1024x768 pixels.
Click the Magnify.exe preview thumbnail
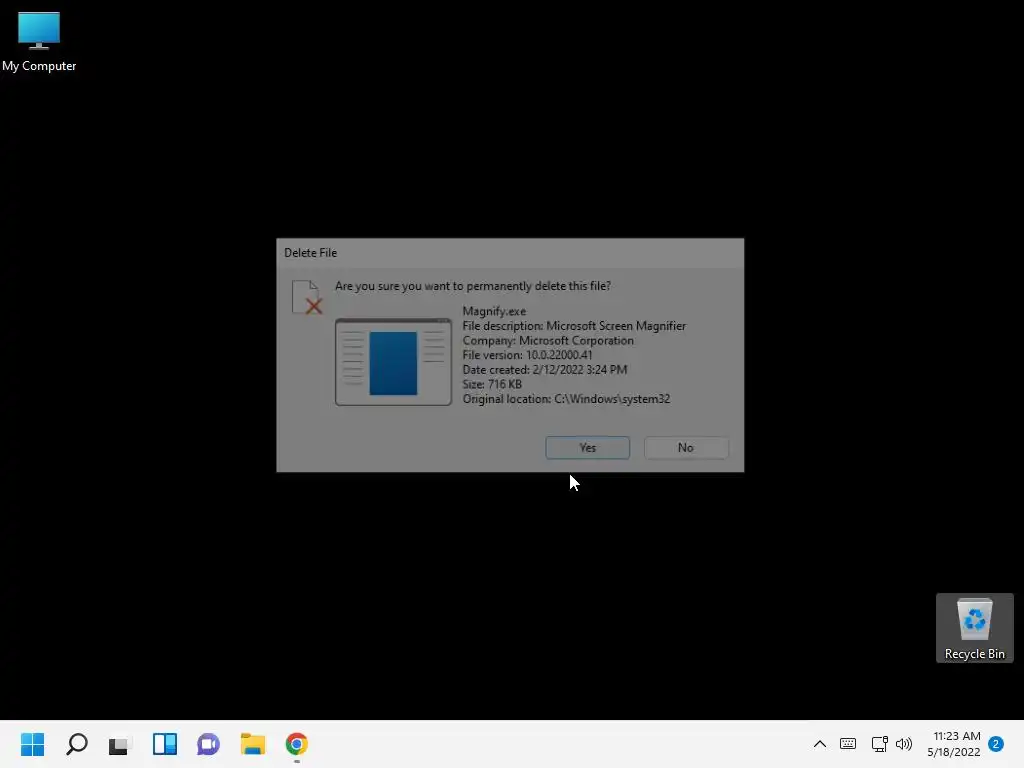click(393, 362)
